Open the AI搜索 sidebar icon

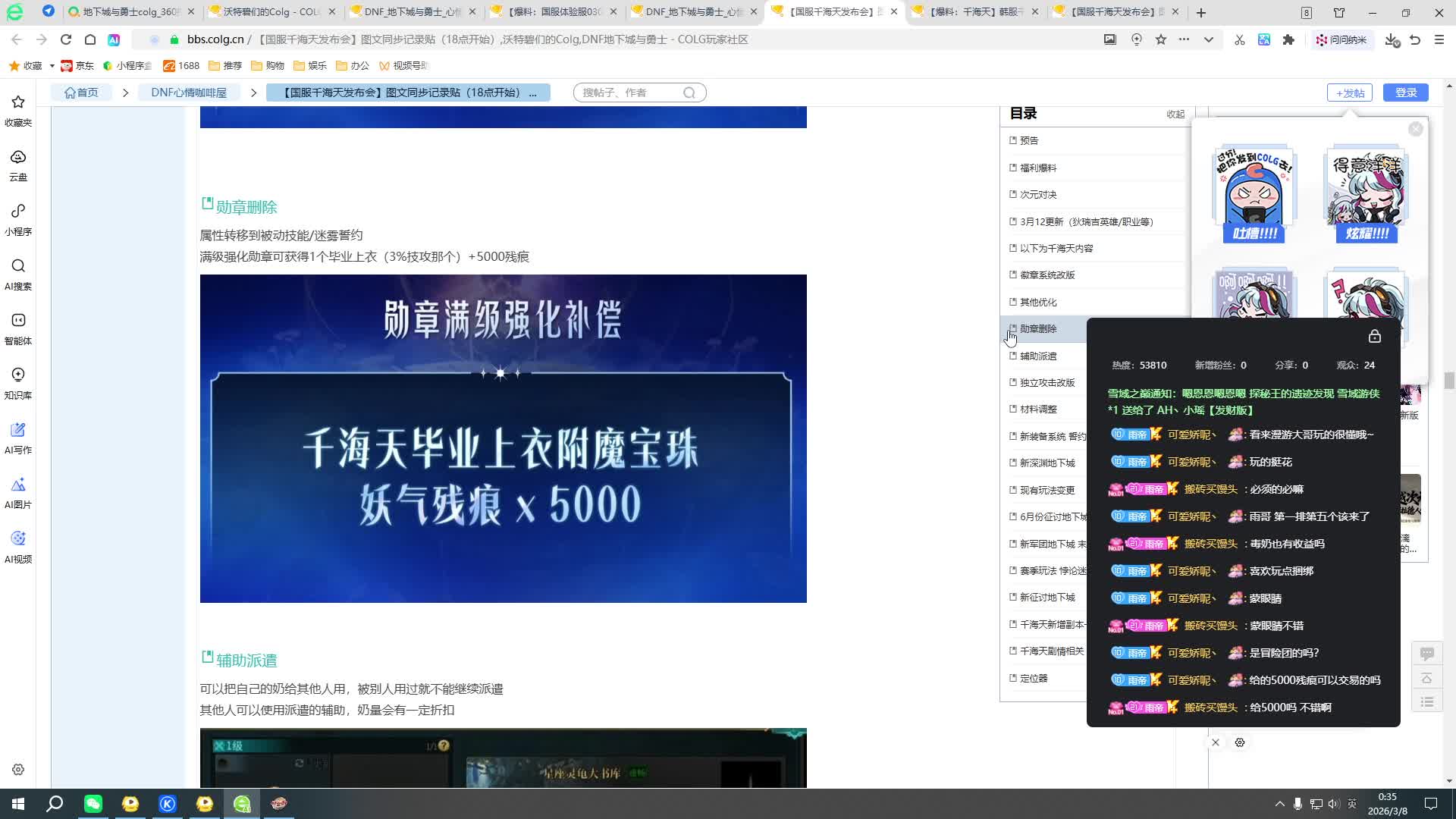click(x=18, y=272)
